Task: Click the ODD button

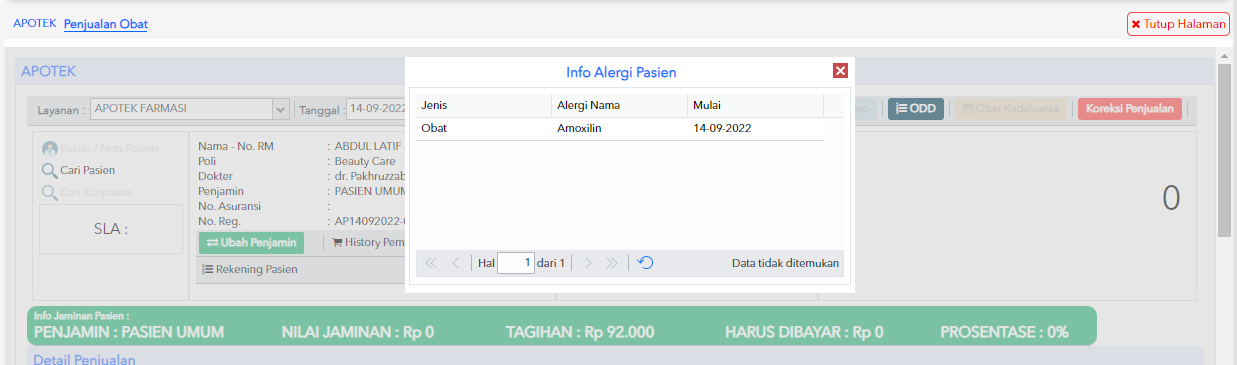Action: [916, 109]
